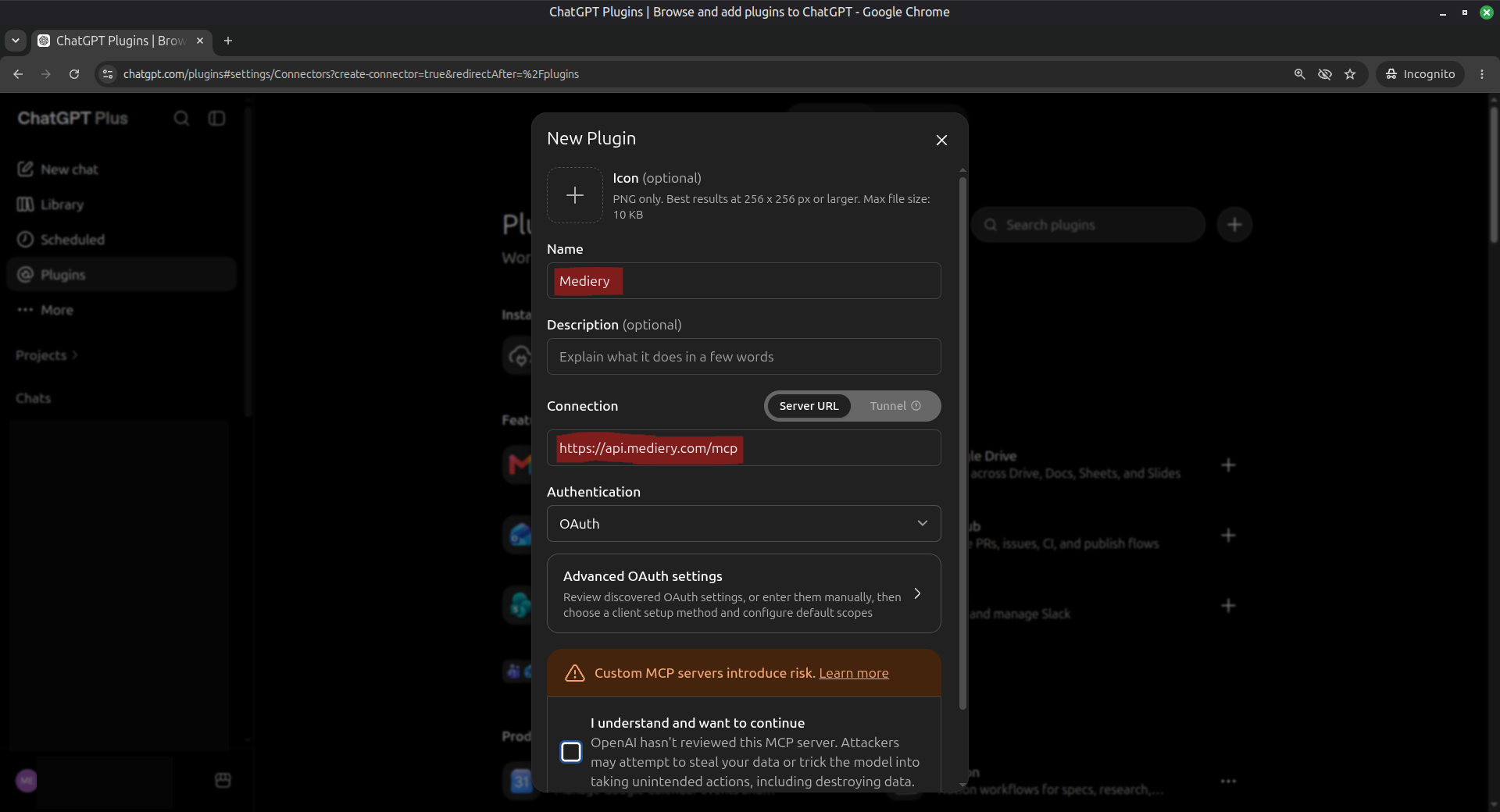Collapse the sidebar with panel icon
The image size is (1500, 812).
(216, 118)
